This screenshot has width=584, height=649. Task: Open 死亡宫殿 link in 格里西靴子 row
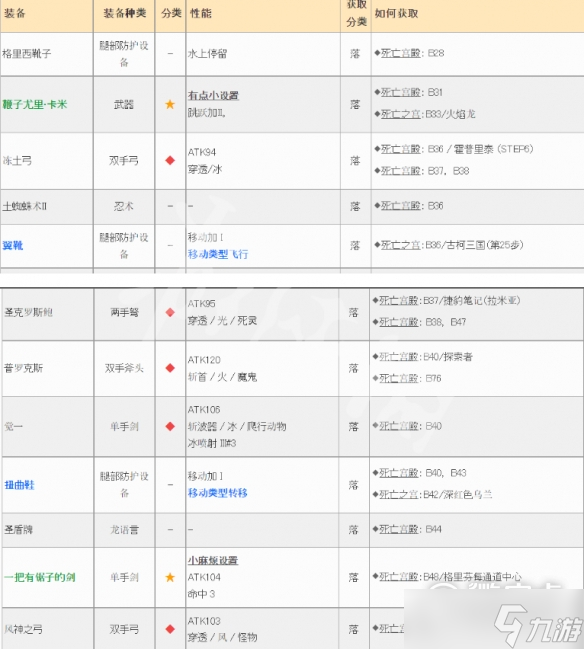point(401,53)
